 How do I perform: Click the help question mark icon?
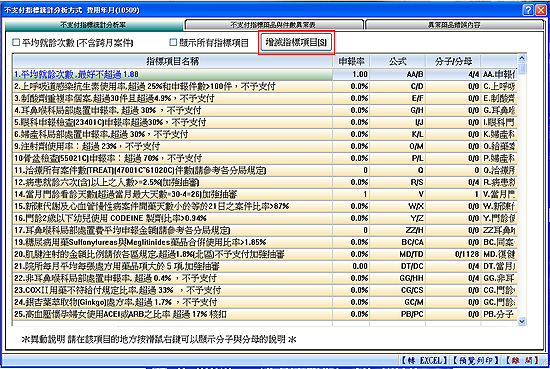point(528,10)
